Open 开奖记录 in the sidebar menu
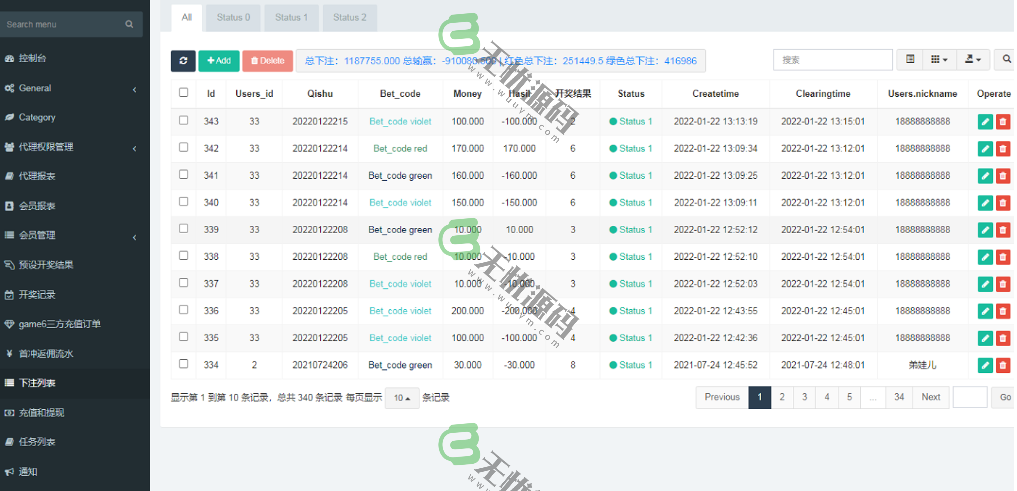1017x491 pixels. pyautogui.click(x=37, y=295)
